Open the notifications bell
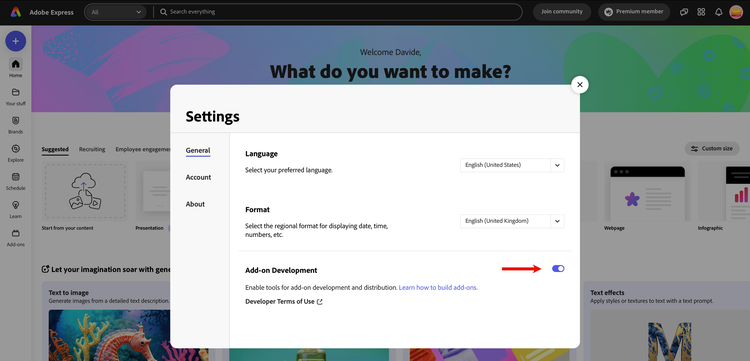Viewport: 750px width, 361px height. (x=718, y=12)
